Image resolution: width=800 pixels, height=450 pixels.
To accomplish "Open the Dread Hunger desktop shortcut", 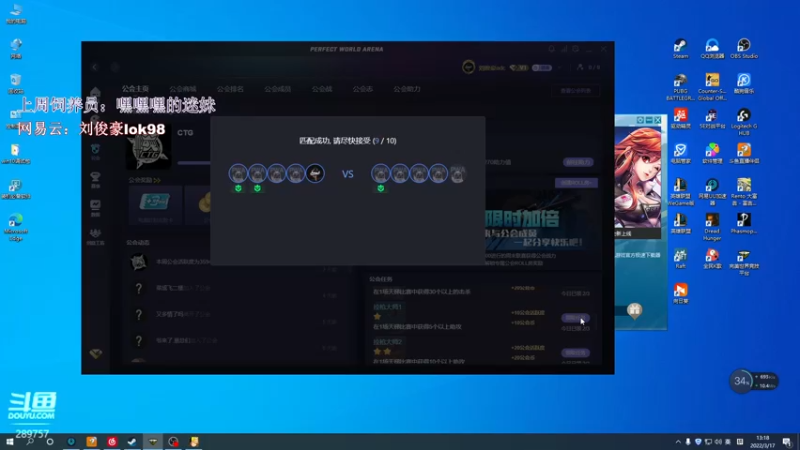I will [x=712, y=227].
